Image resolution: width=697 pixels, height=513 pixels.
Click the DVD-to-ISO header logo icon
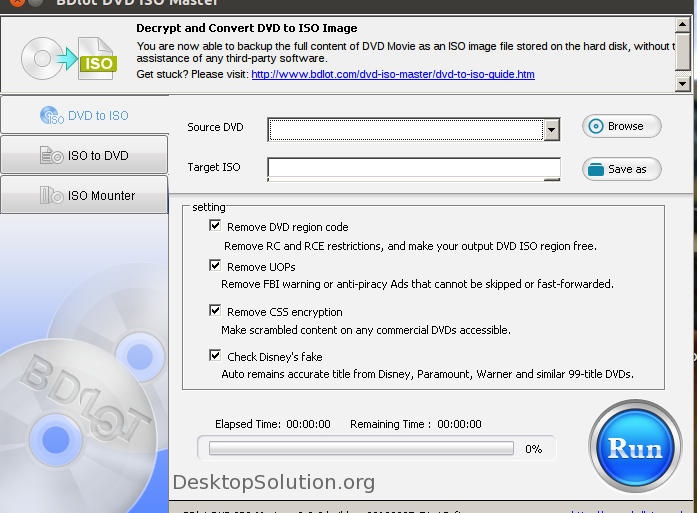(x=69, y=58)
